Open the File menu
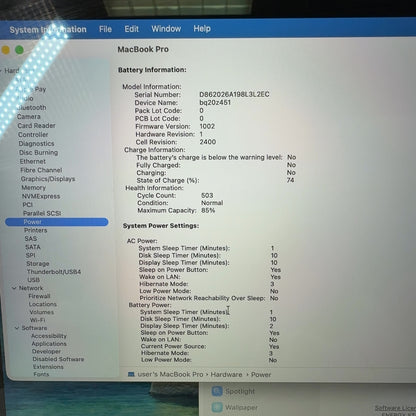The image size is (416, 416). [105, 29]
